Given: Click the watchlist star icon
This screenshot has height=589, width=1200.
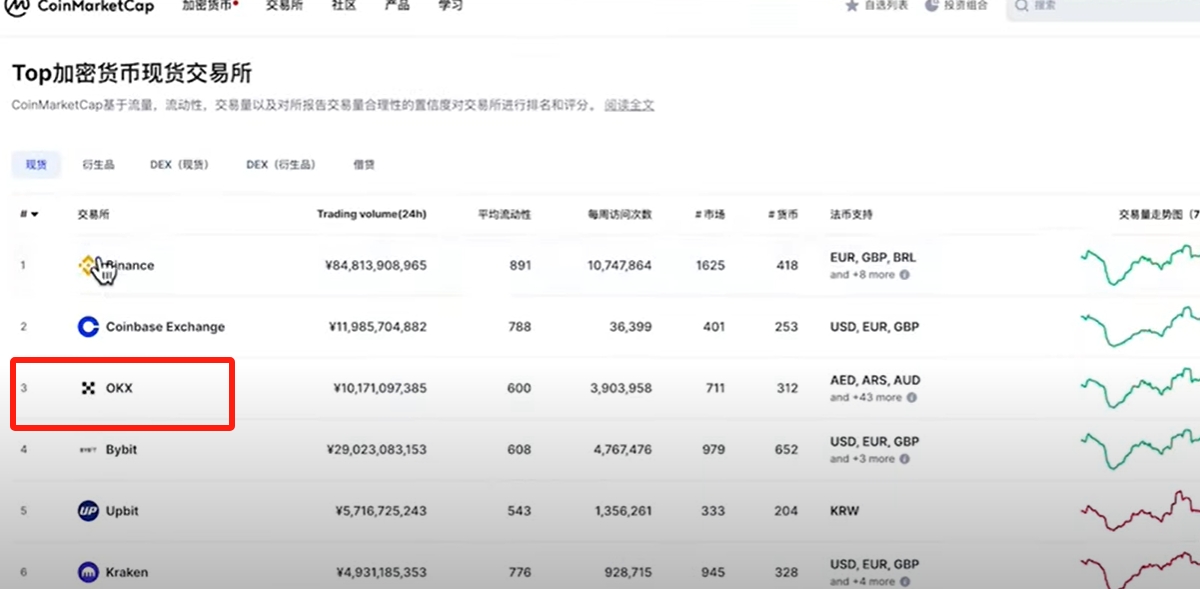Looking at the screenshot, I should coord(852,5).
